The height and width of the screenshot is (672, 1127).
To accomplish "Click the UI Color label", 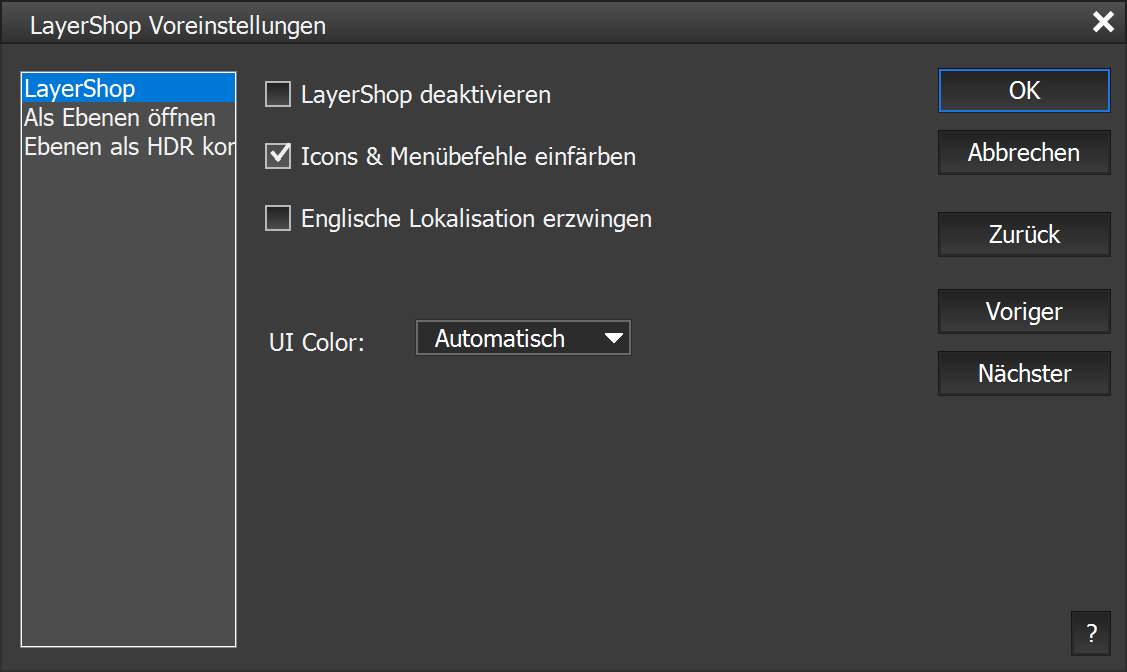I will coord(317,341).
